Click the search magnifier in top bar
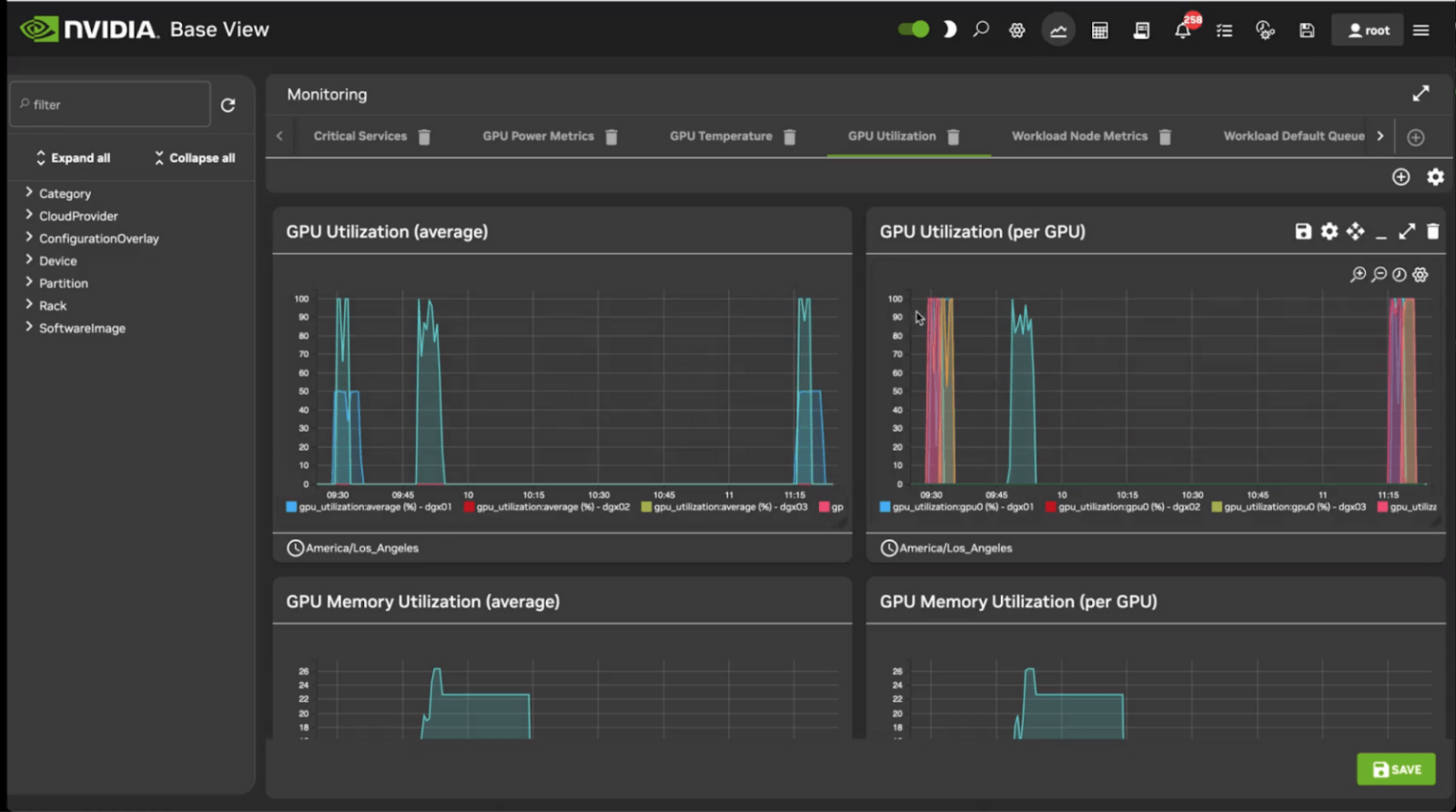The height and width of the screenshot is (812, 1456). coord(981,29)
